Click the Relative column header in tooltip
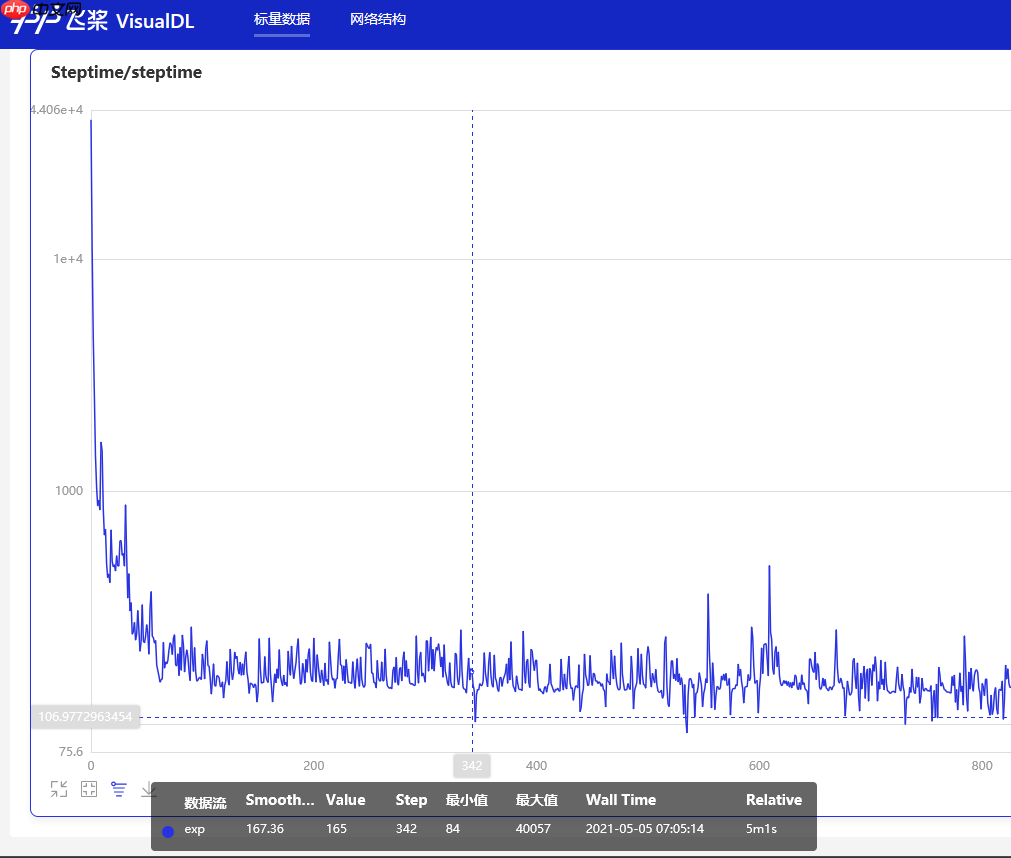The image size is (1011, 858). pos(773,800)
